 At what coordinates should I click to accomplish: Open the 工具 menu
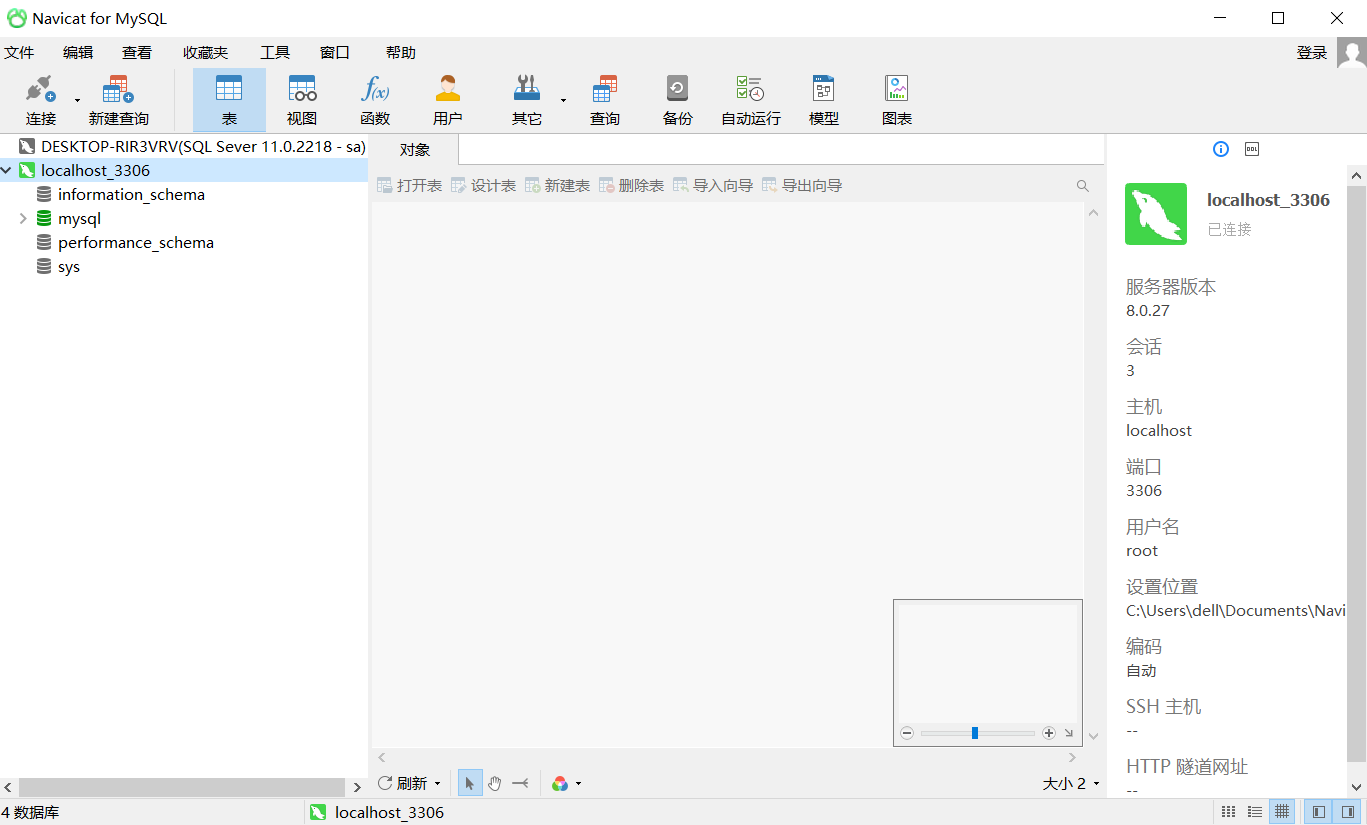[x=275, y=53]
